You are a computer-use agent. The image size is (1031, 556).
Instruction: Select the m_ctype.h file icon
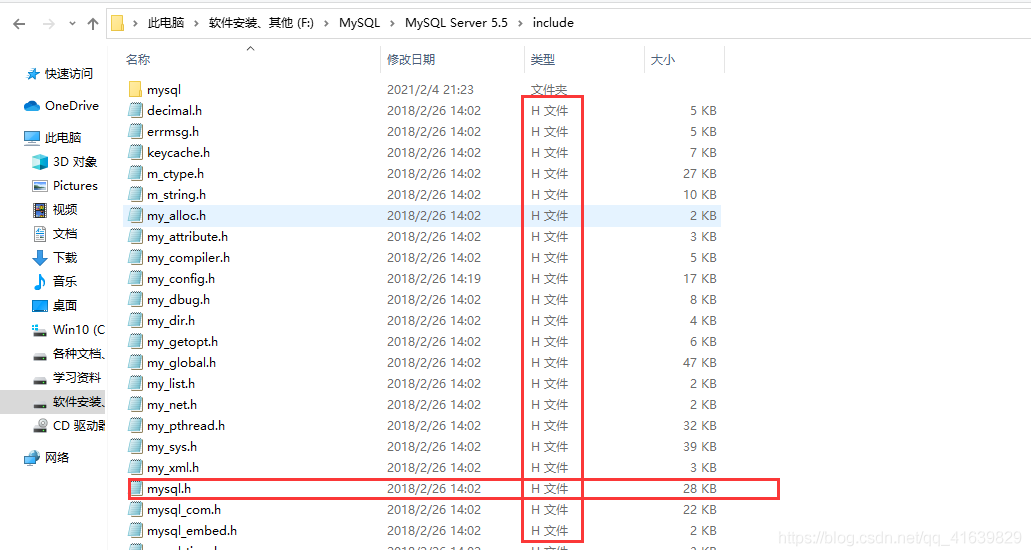[x=135, y=174]
